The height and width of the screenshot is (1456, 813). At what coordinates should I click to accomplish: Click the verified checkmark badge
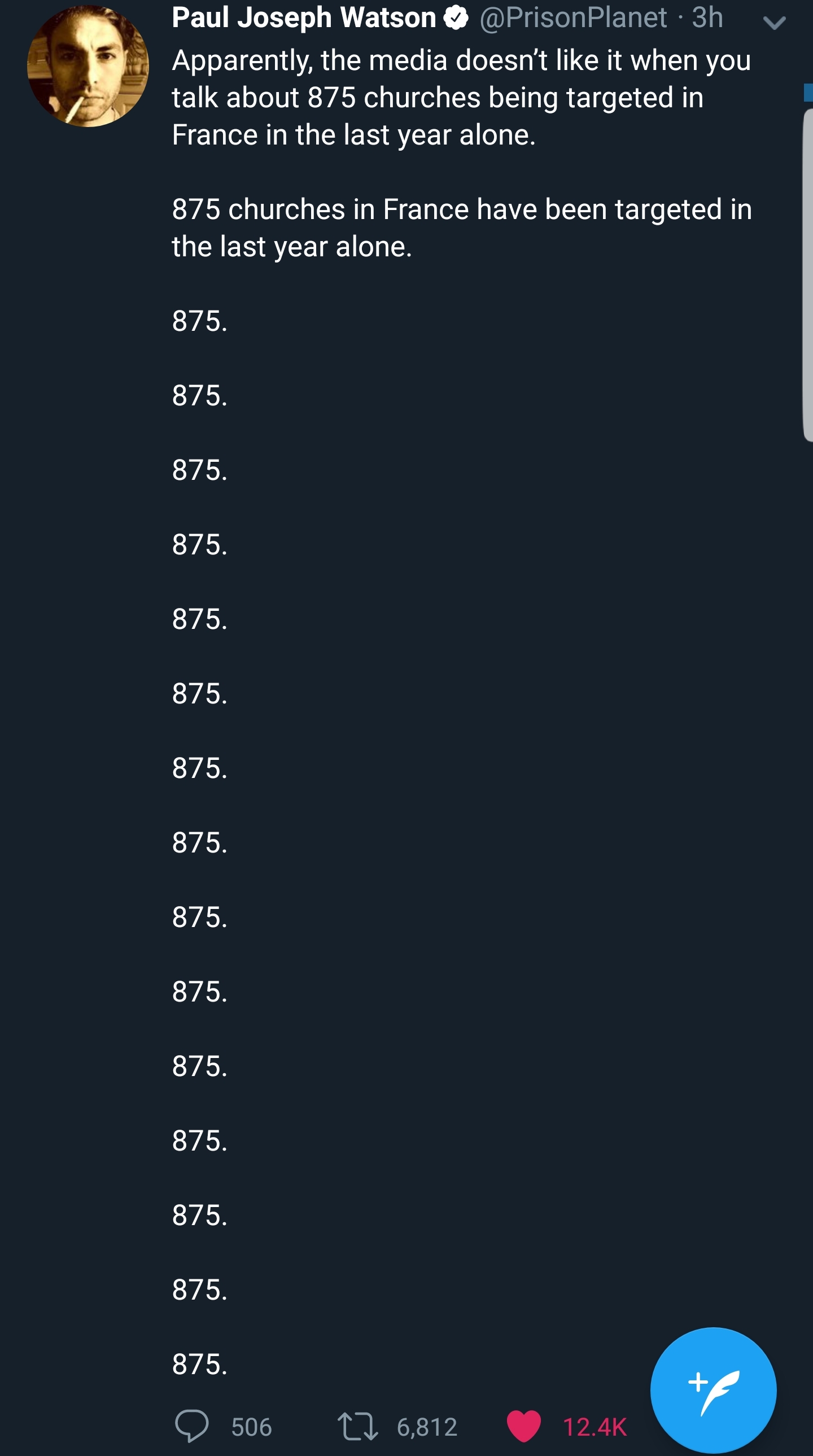456,18
